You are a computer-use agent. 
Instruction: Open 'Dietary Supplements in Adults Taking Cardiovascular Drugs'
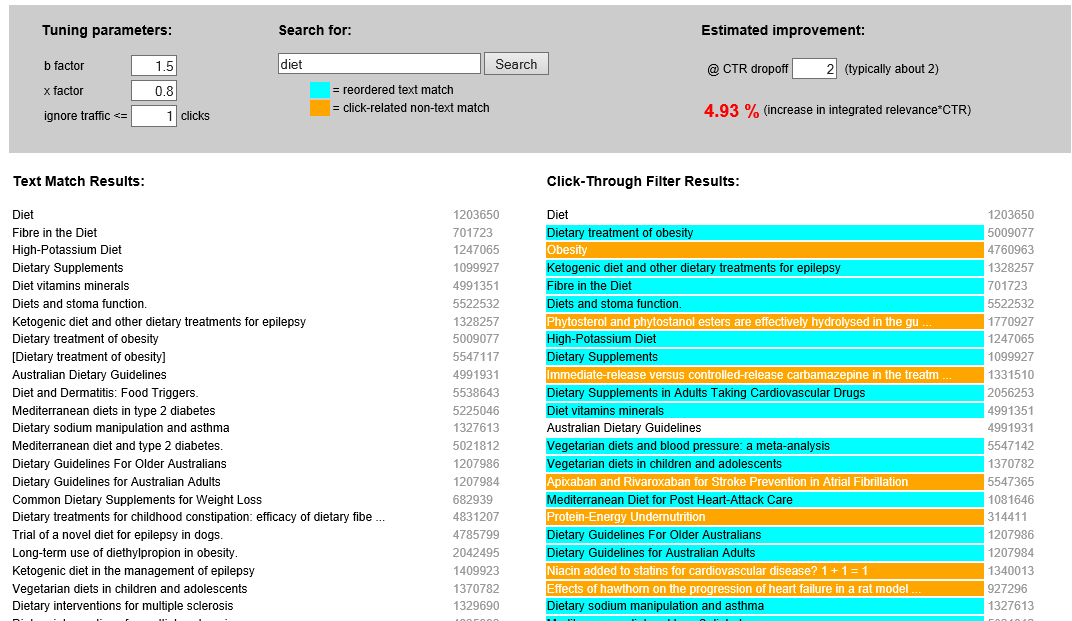coord(706,393)
